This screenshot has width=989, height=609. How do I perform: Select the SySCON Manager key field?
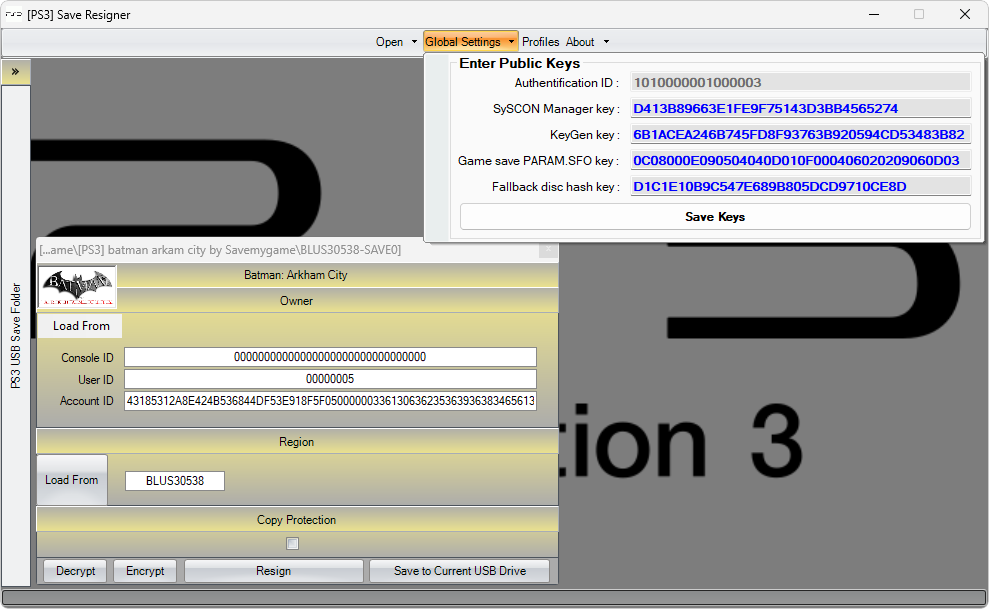(x=800, y=109)
